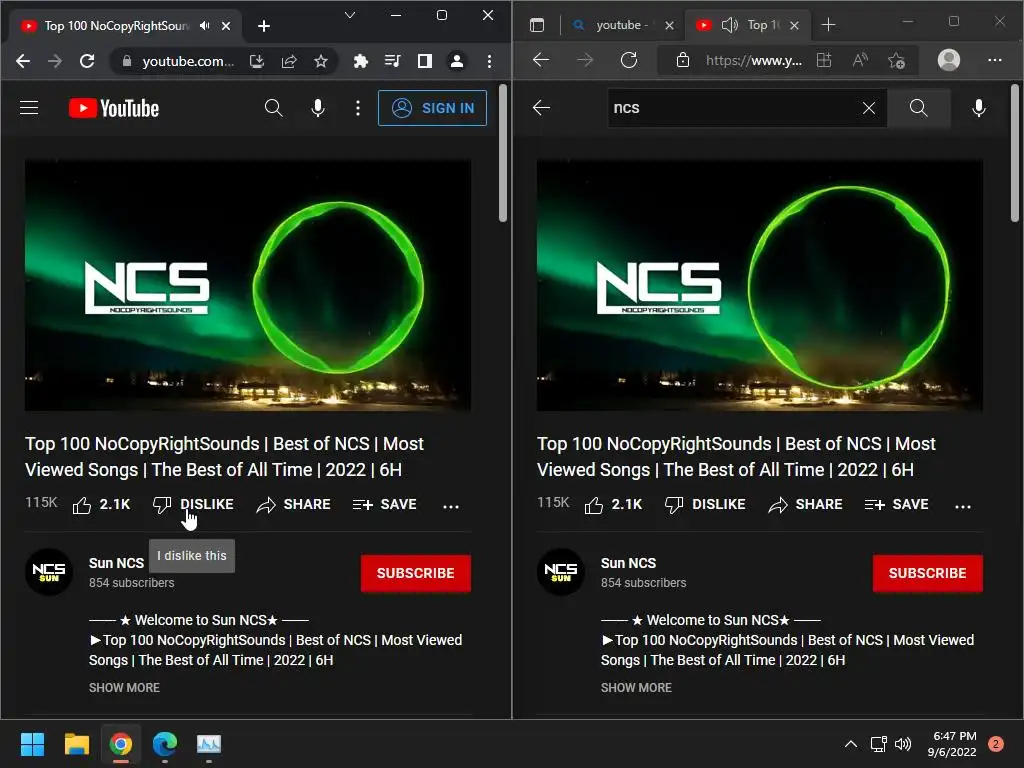The image size is (1024, 768).
Task: Expand SHOW MORE description in Edge window
Action: (636, 688)
